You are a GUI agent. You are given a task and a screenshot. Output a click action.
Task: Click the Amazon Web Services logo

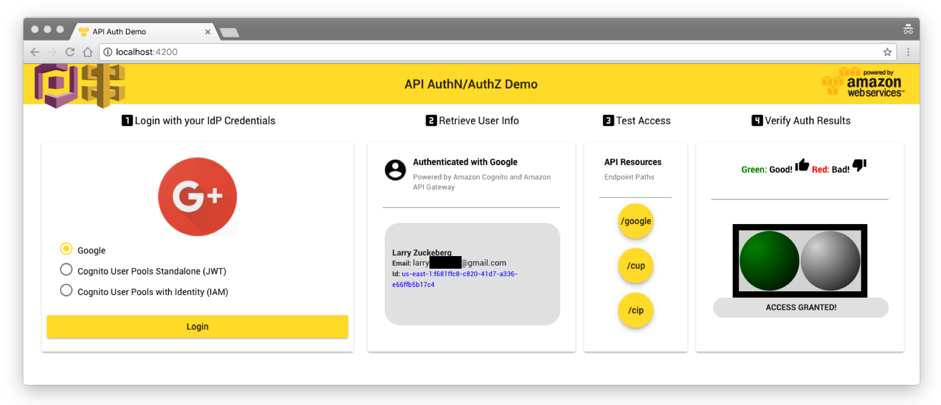click(863, 82)
